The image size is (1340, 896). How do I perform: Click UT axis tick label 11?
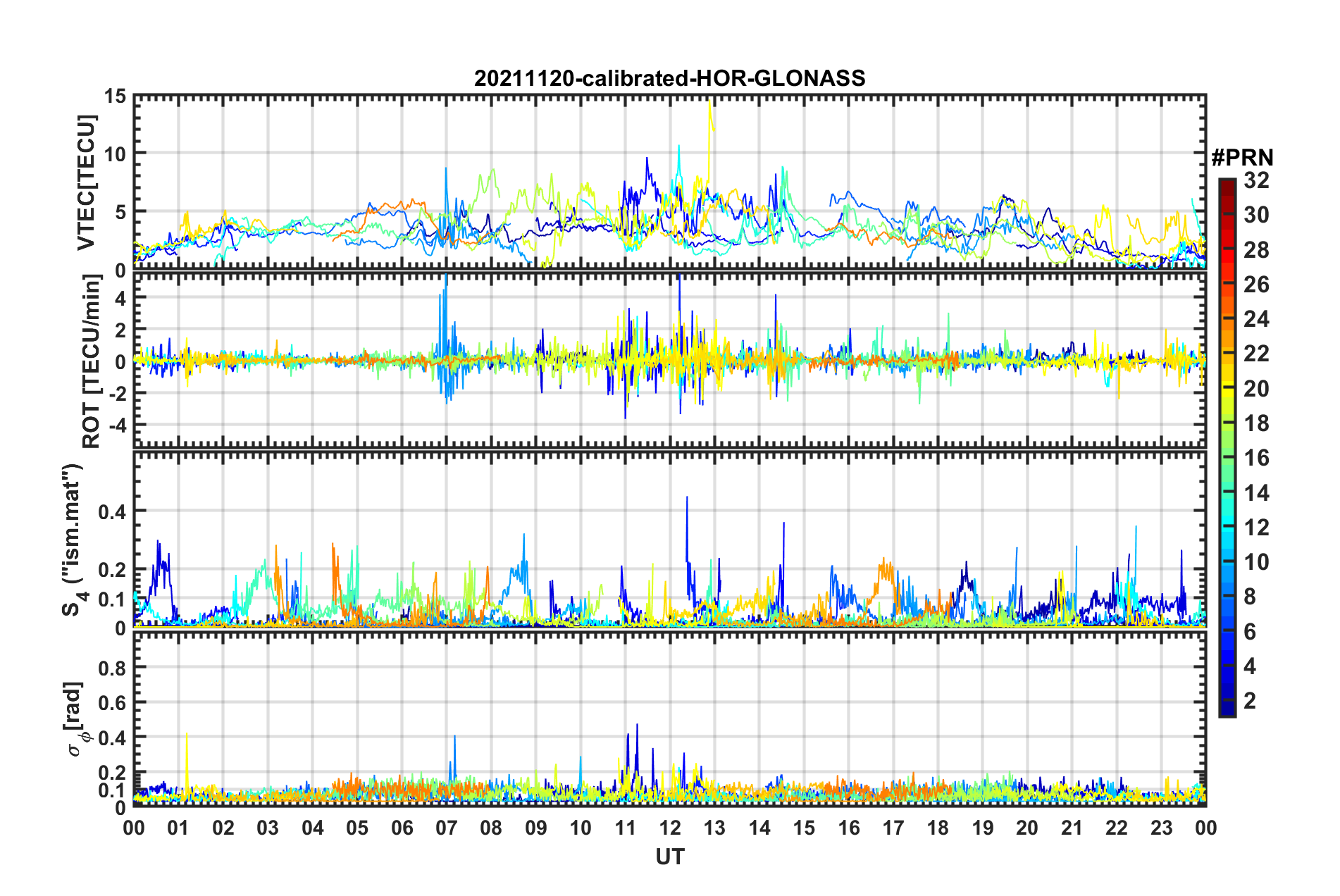(x=626, y=828)
